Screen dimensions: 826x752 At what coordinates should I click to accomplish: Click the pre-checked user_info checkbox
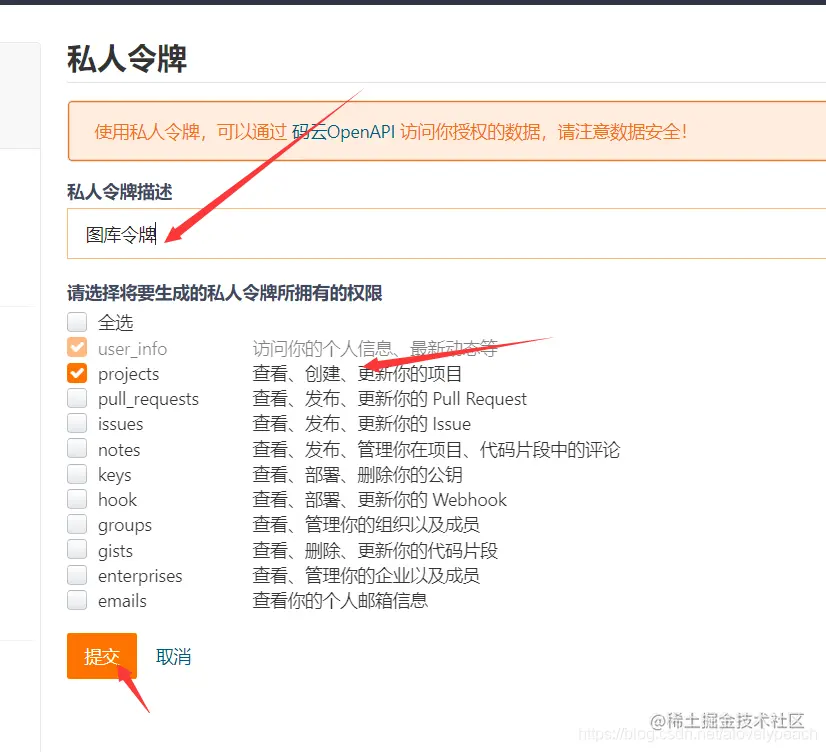coord(77,347)
